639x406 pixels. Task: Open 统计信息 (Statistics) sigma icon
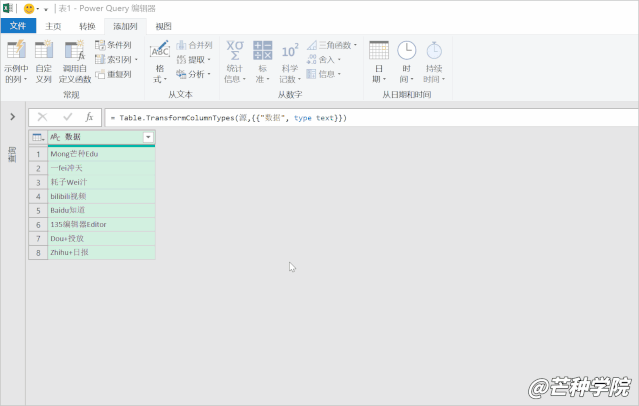click(x=234, y=52)
